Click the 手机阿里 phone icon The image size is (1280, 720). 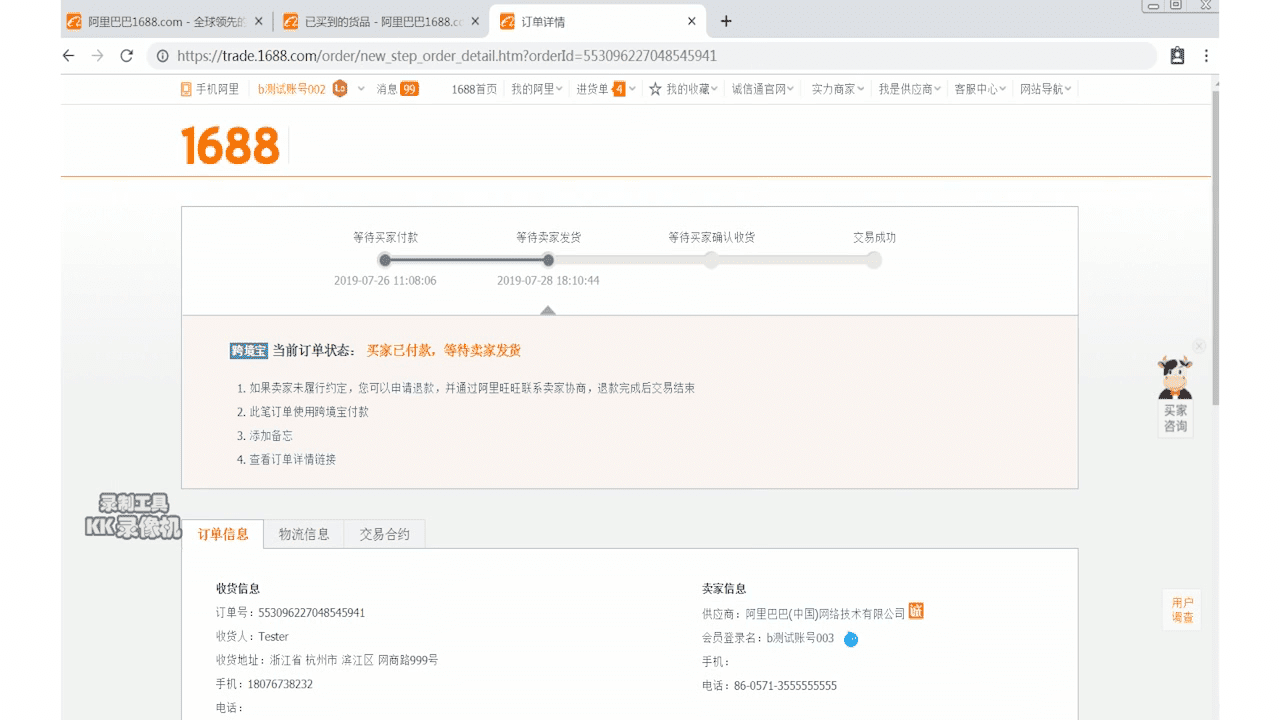point(186,89)
